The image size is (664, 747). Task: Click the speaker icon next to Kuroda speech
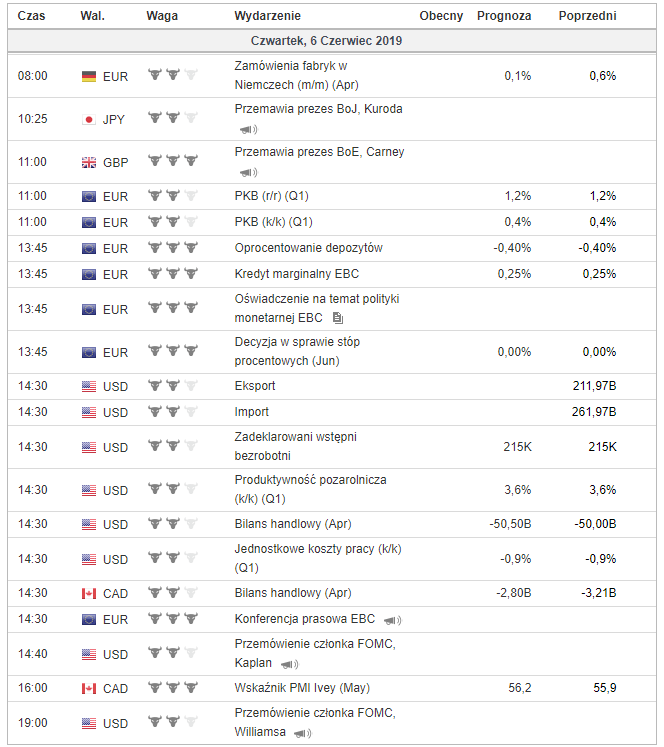coord(247,129)
